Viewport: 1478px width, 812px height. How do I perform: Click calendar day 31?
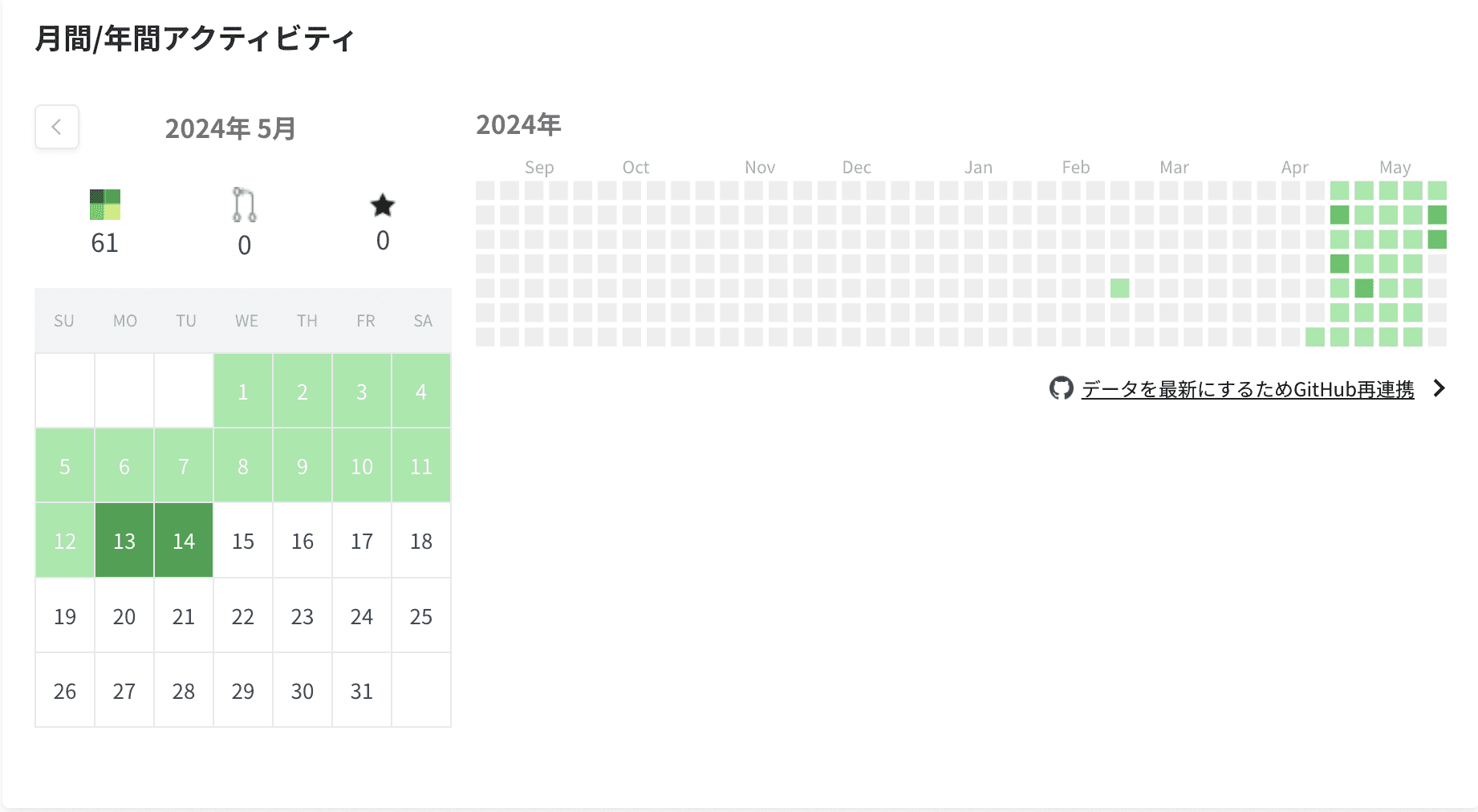(362, 691)
